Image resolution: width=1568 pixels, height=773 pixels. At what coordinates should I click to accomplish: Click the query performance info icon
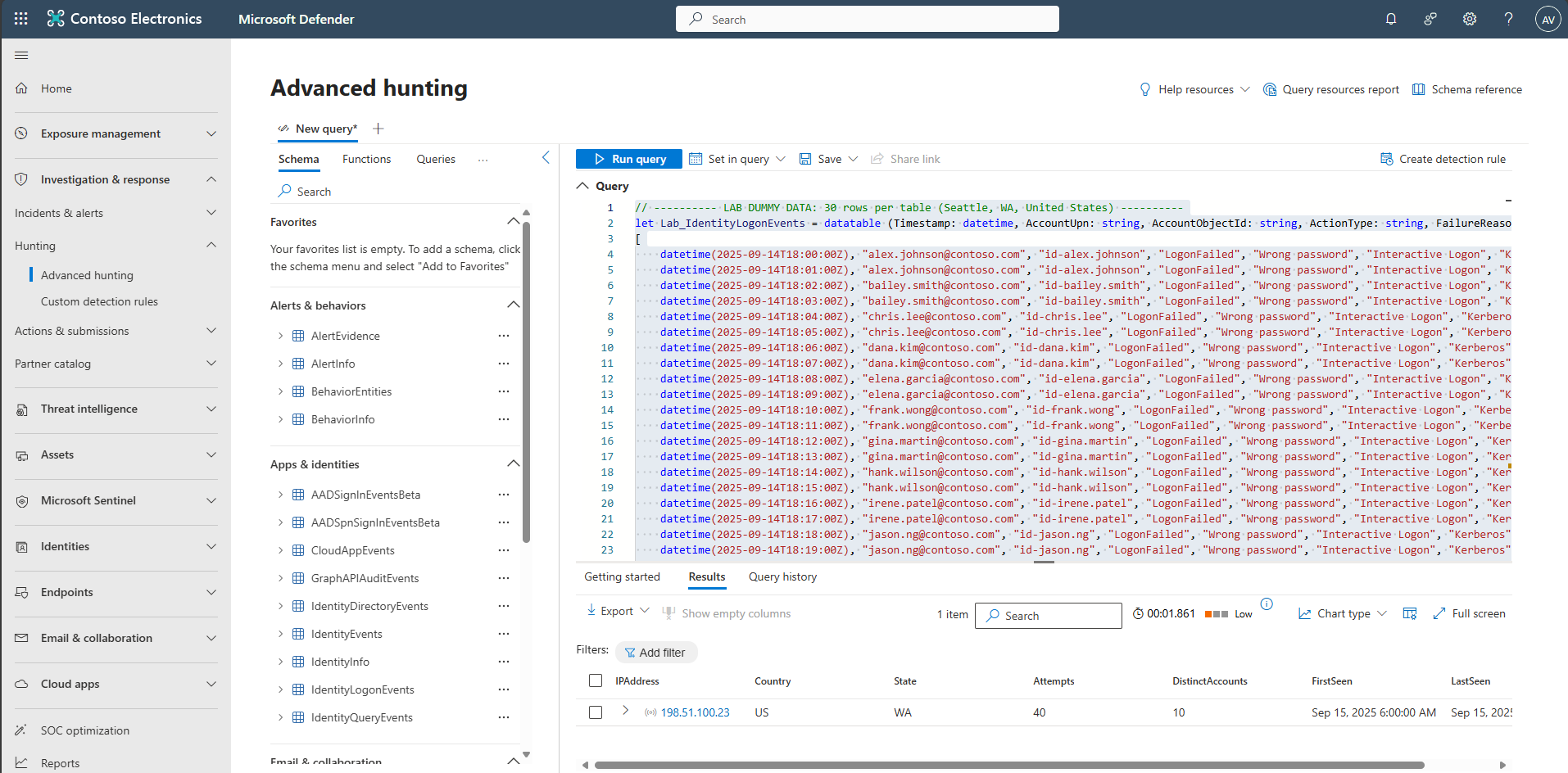click(1267, 604)
